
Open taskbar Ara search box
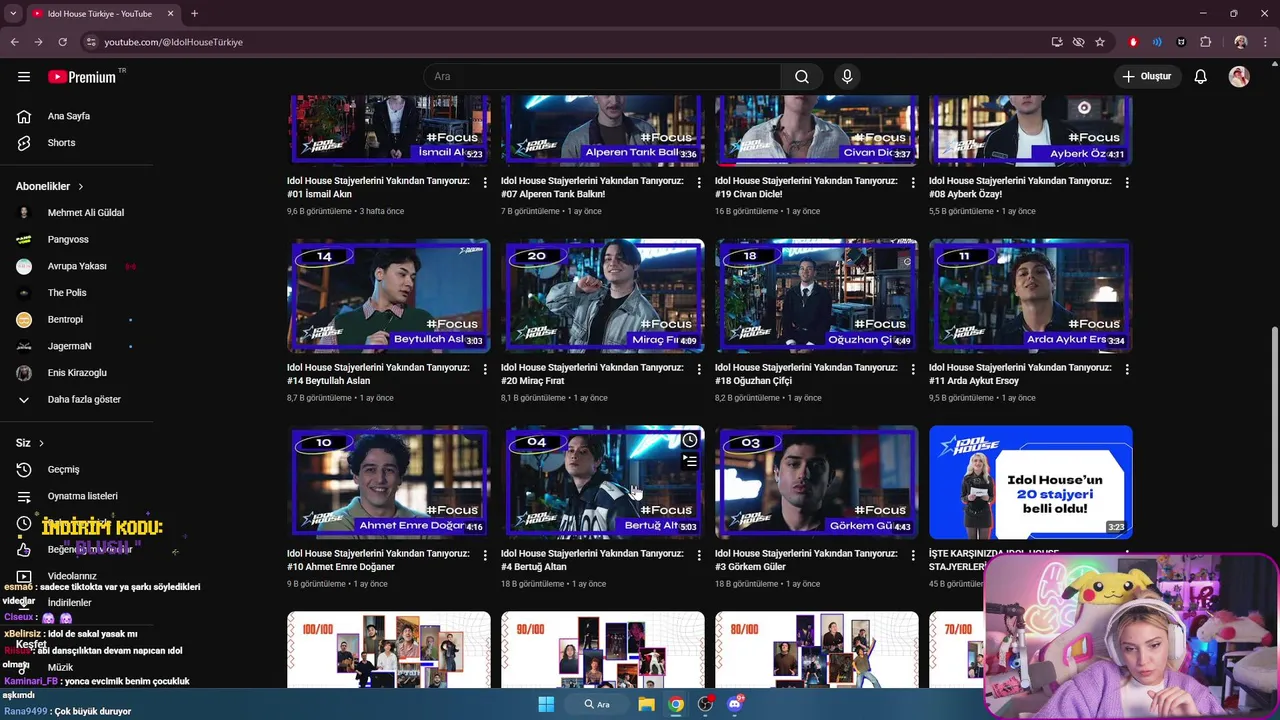[x=598, y=704]
